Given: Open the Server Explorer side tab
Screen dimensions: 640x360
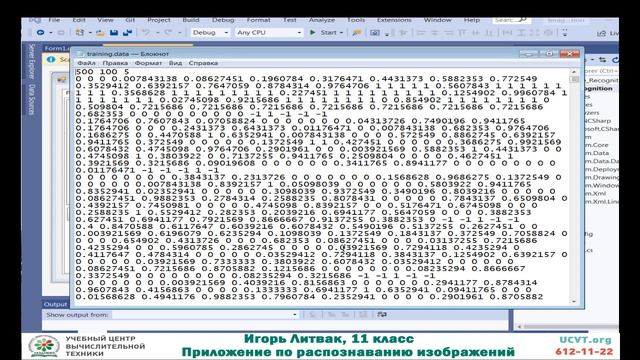Looking at the screenshot, I should (x=32, y=62).
